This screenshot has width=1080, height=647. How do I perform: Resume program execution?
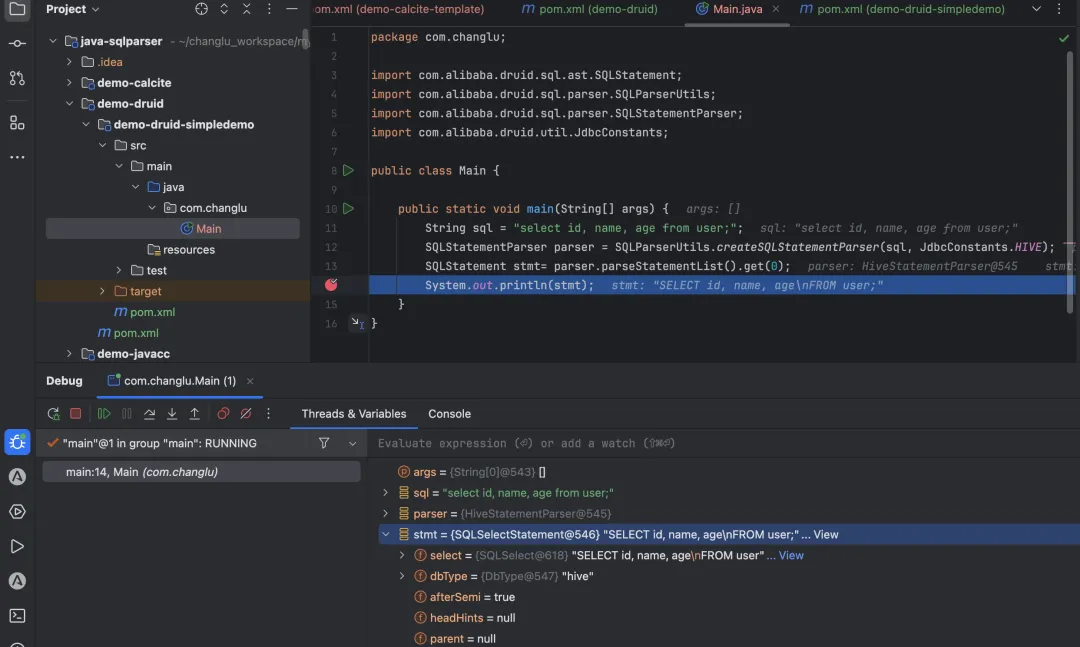[104, 413]
